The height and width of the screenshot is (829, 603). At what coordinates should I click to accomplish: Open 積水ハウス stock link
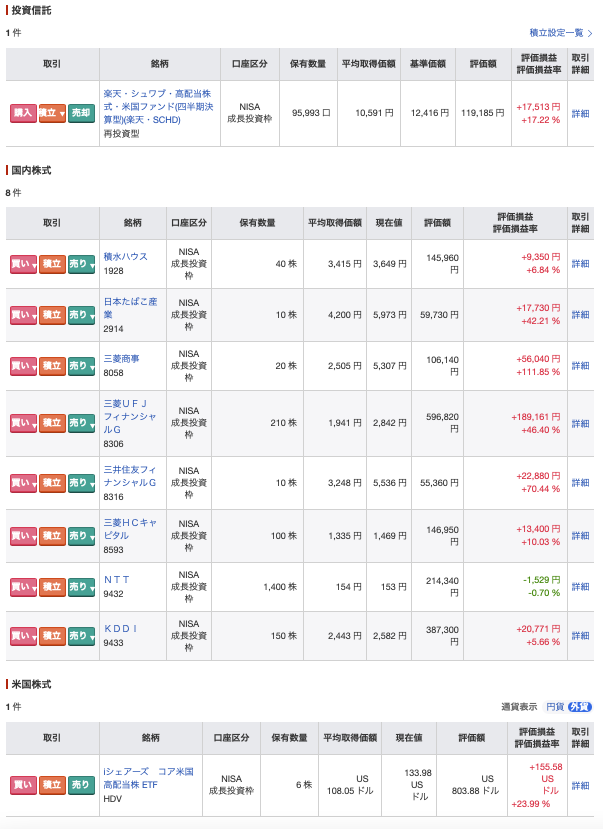125,256
